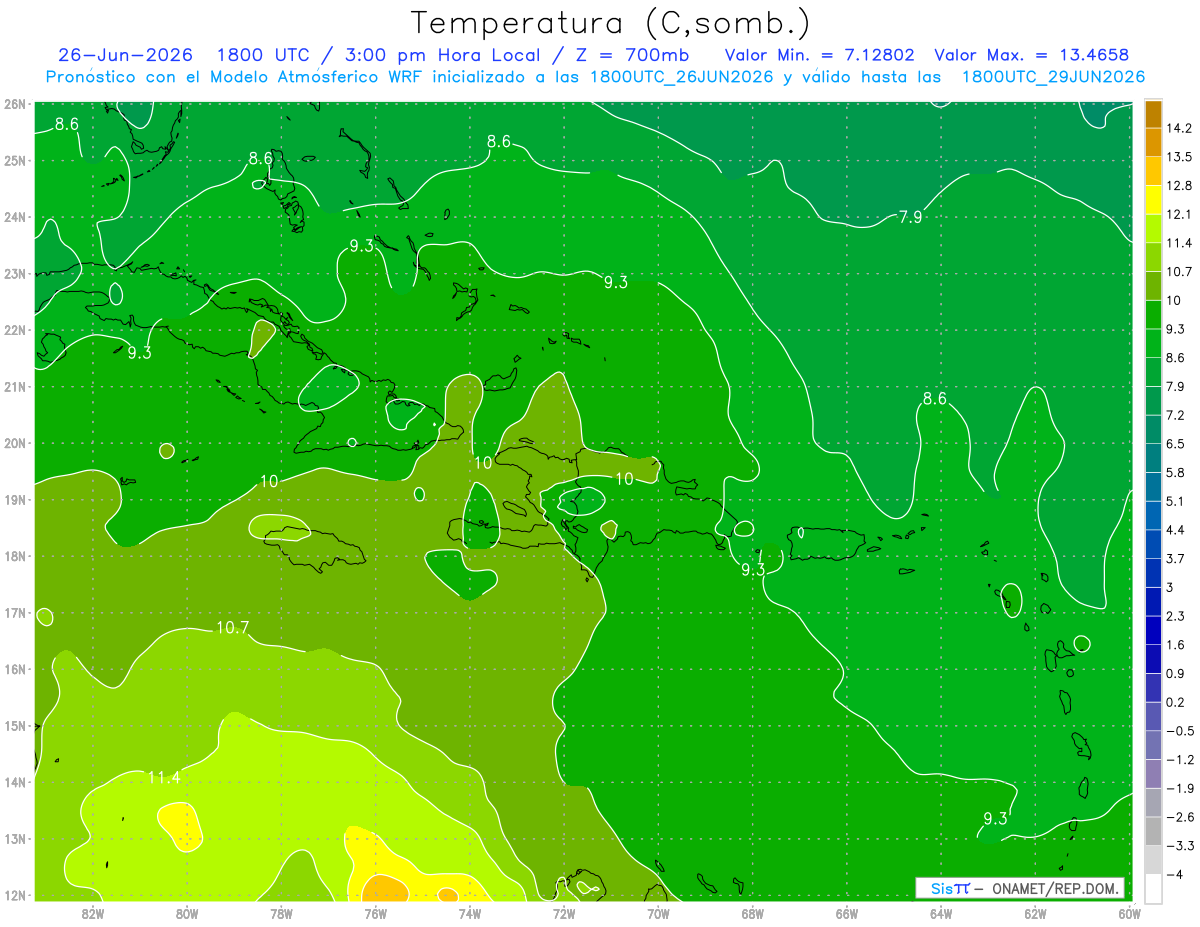Click the "2.3" colorbar value
Viewport: 1200px width, 927px height.
[x=1176, y=616]
